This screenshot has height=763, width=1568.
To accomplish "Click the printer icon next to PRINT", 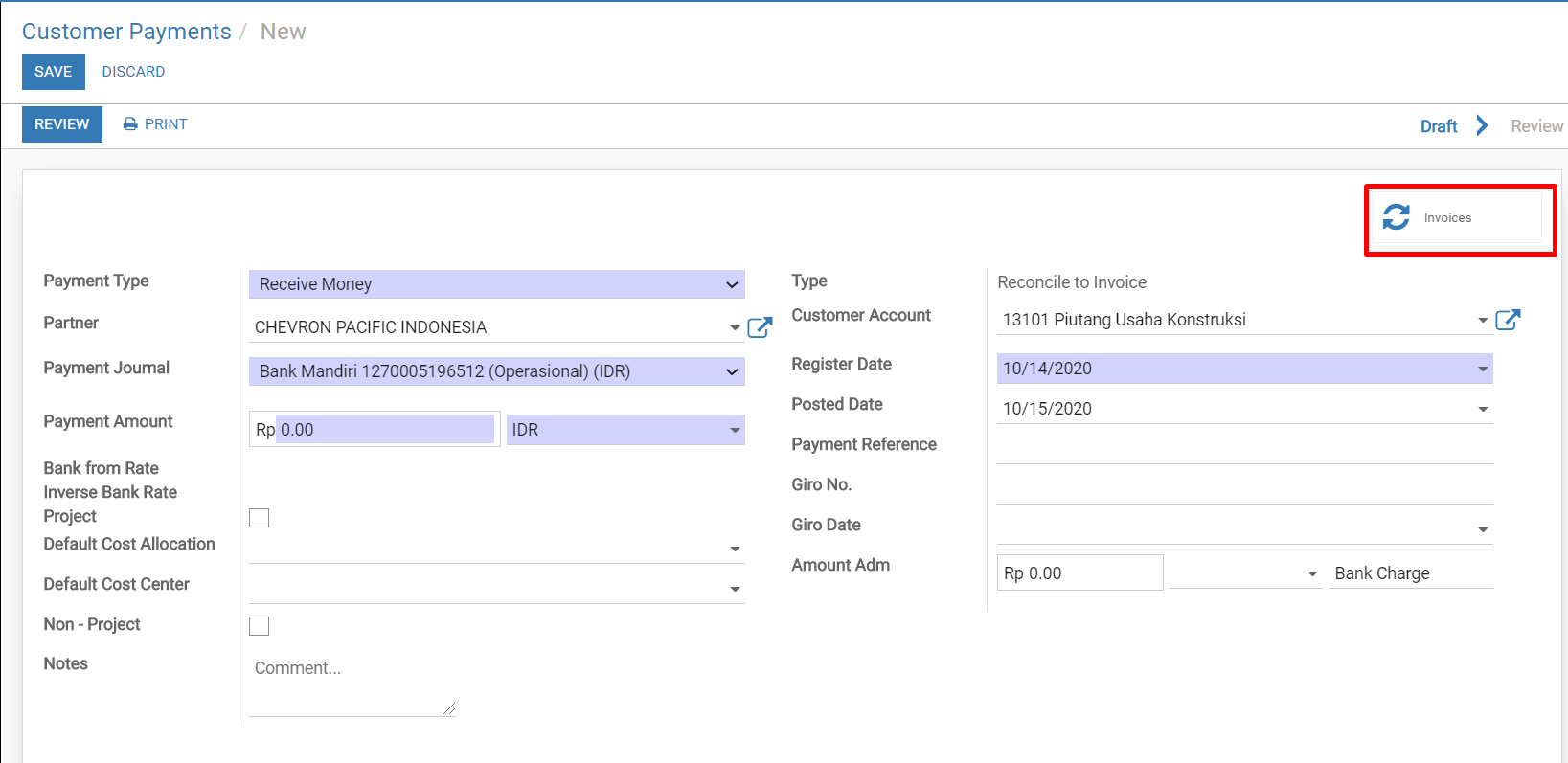I will [130, 124].
